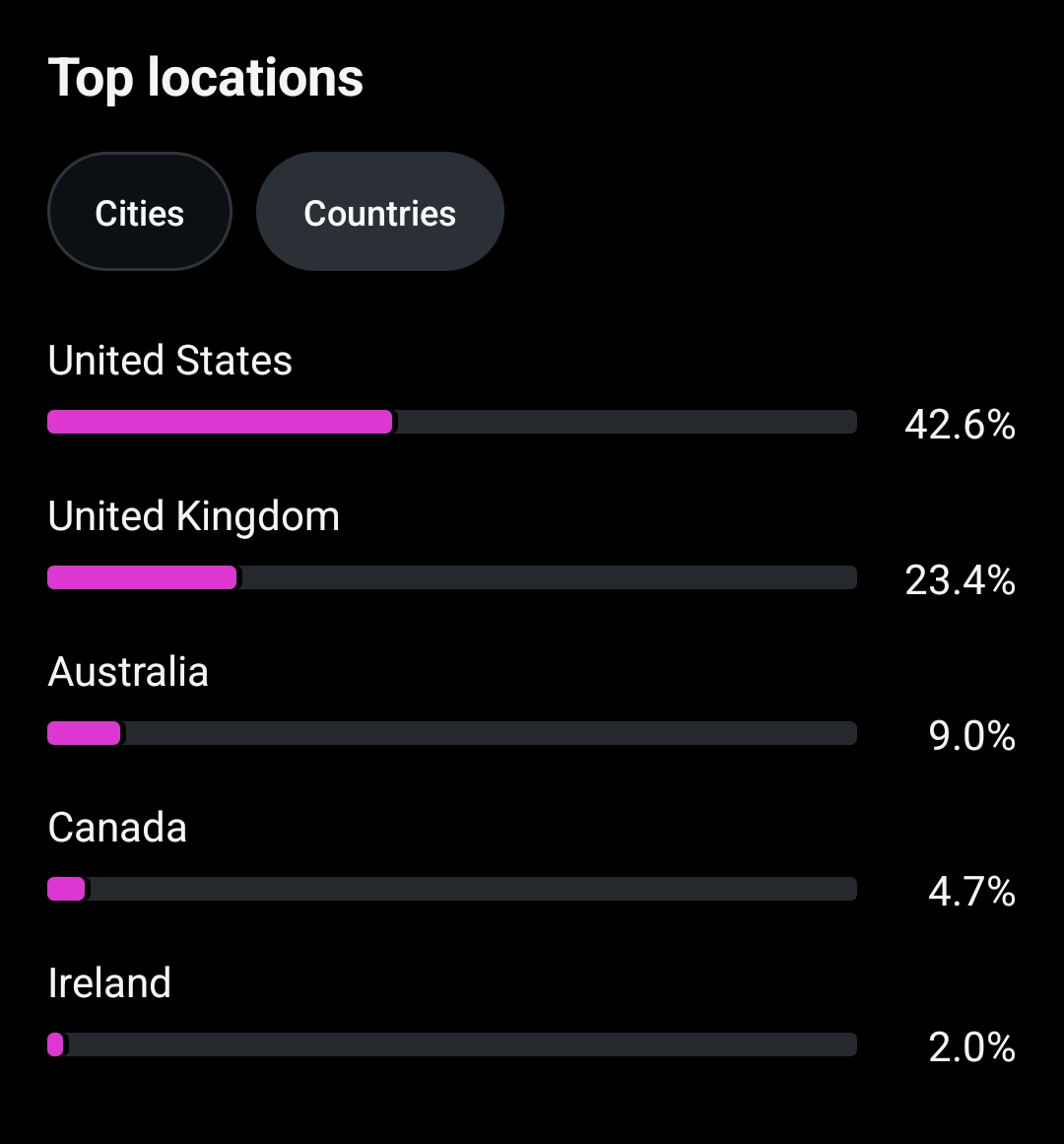The height and width of the screenshot is (1144, 1064).
Task: Tap the United States label
Action: pos(169,361)
